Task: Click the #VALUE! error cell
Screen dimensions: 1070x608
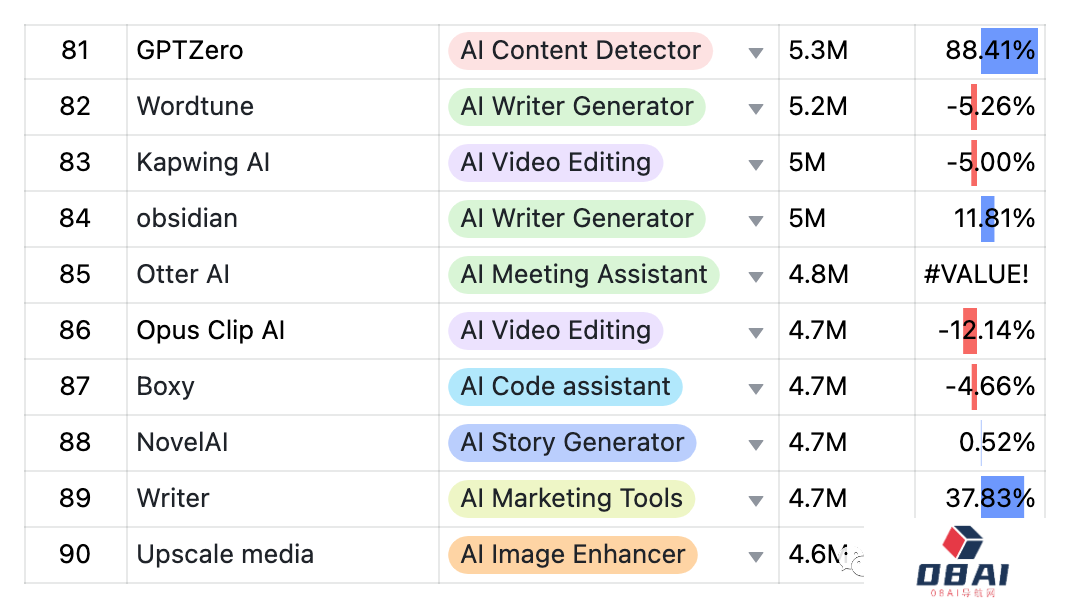Action: coord(980,275)
